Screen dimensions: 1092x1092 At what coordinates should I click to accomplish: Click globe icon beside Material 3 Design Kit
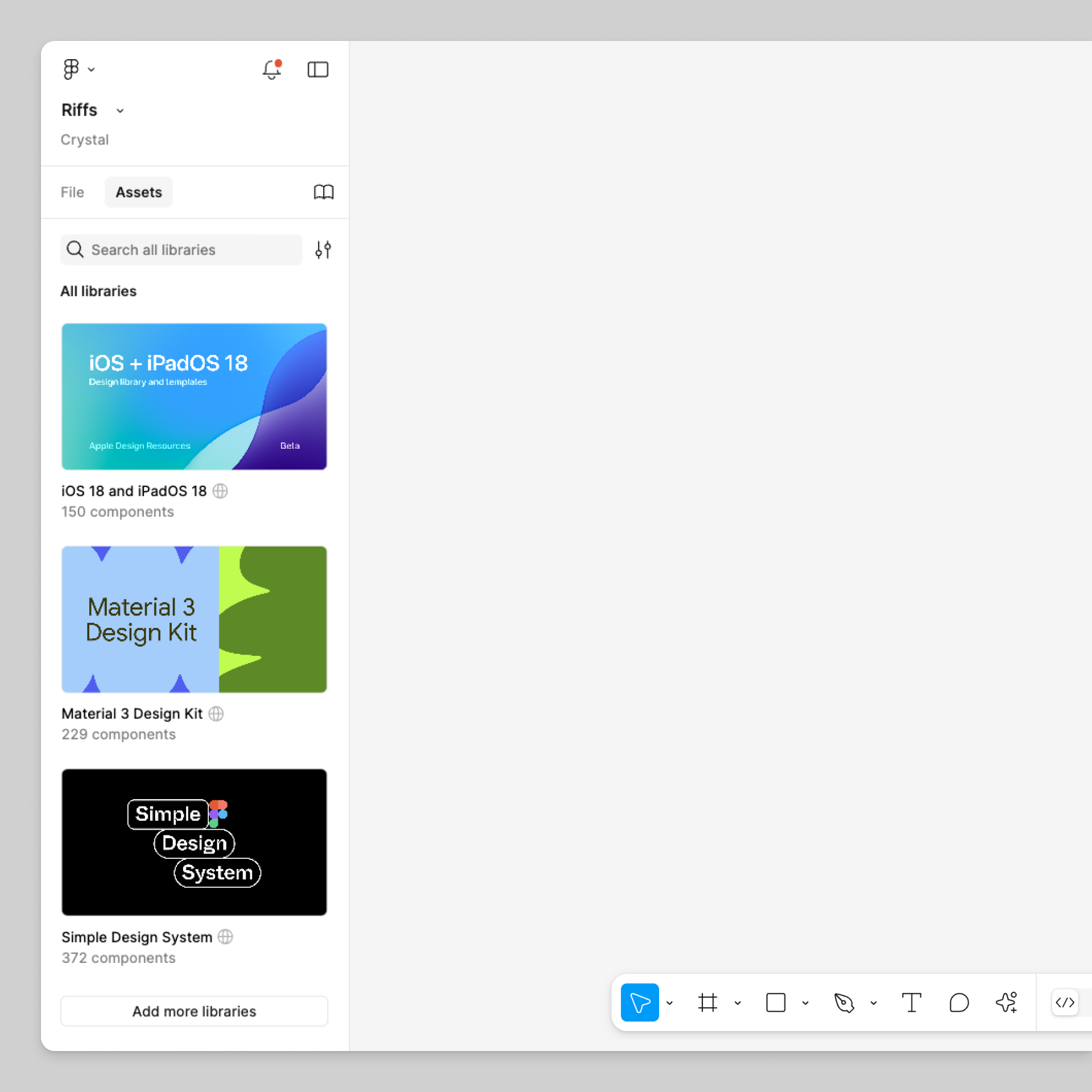coord(216,714)
